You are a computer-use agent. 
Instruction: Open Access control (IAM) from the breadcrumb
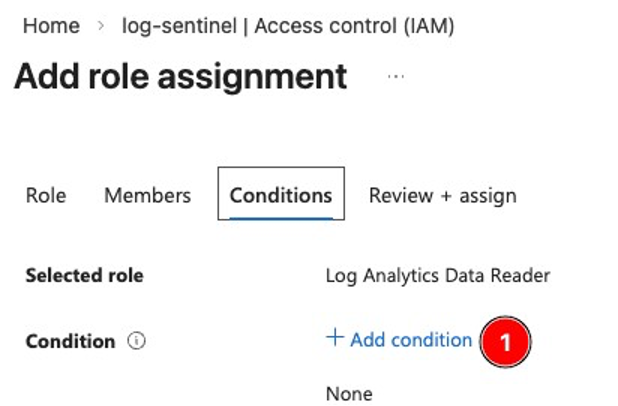tap(354, 25)
